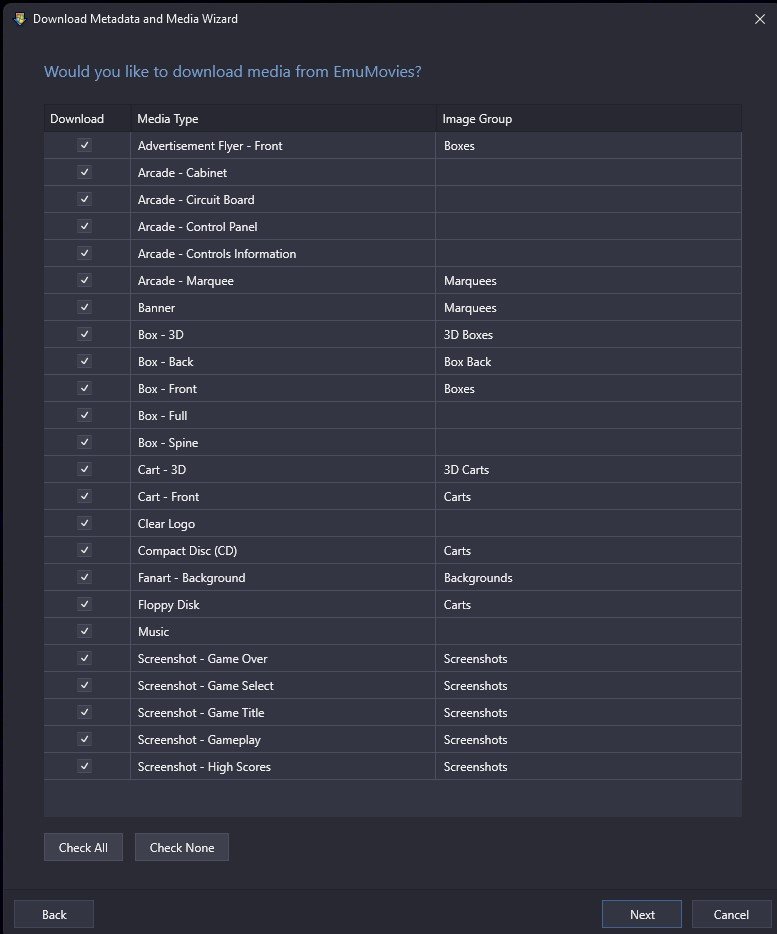This screenshot has width=777, height=934.
Task: Uncheck the Box - 3D checkbox
Action: 85,334
